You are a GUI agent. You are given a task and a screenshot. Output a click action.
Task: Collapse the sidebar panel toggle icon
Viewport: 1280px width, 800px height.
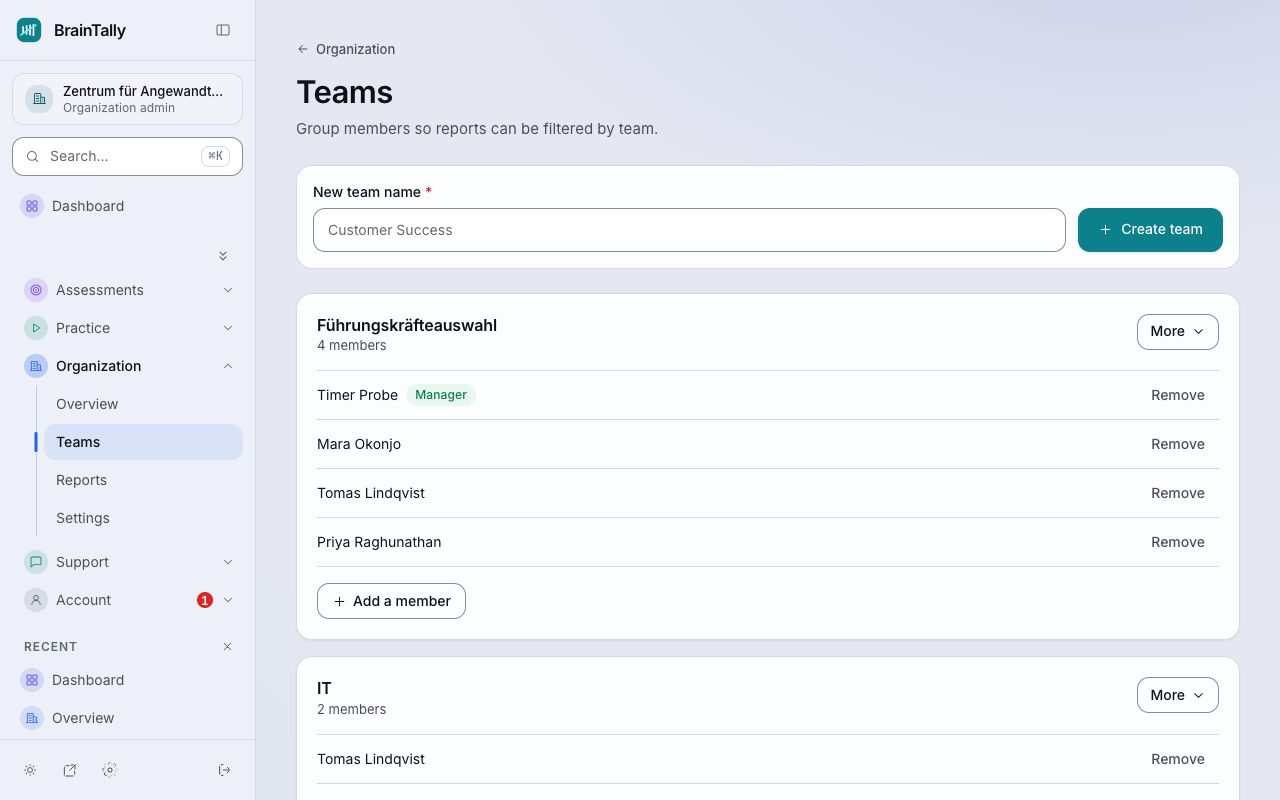point(223,30)
